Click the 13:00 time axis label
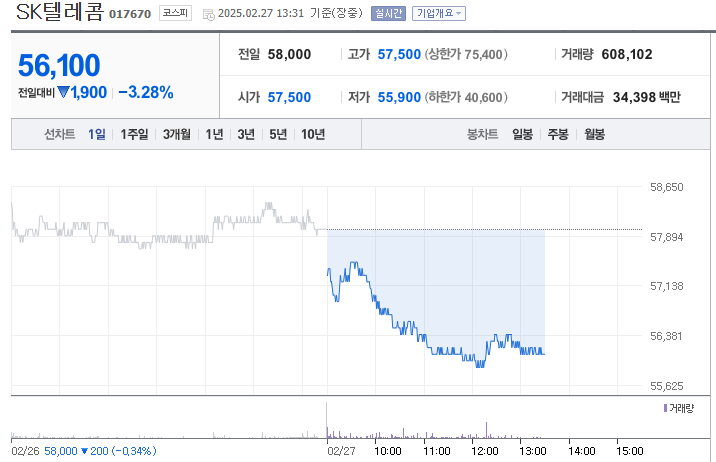The image size is (716, 462). [x=532, y=452]
